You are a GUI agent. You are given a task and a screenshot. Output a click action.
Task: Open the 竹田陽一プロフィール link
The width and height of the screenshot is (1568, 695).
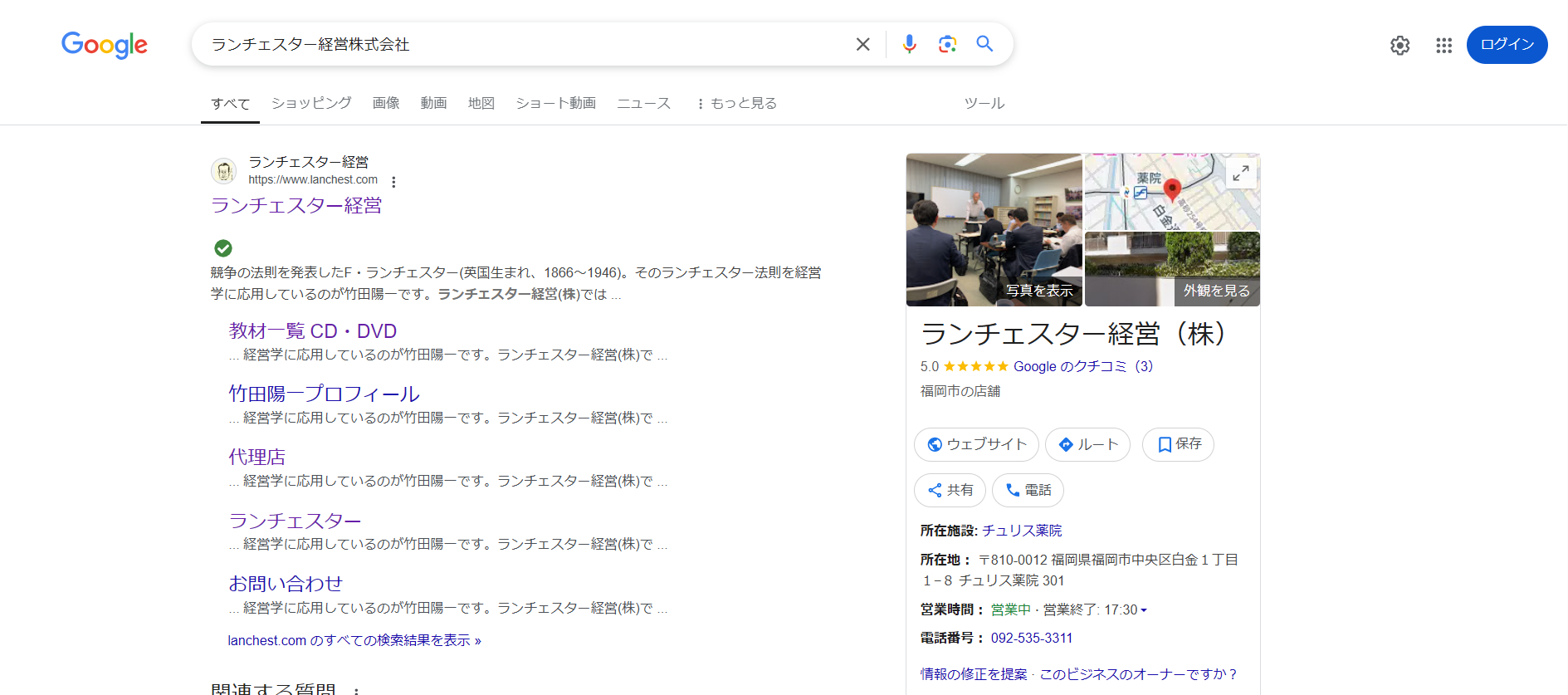325,394
